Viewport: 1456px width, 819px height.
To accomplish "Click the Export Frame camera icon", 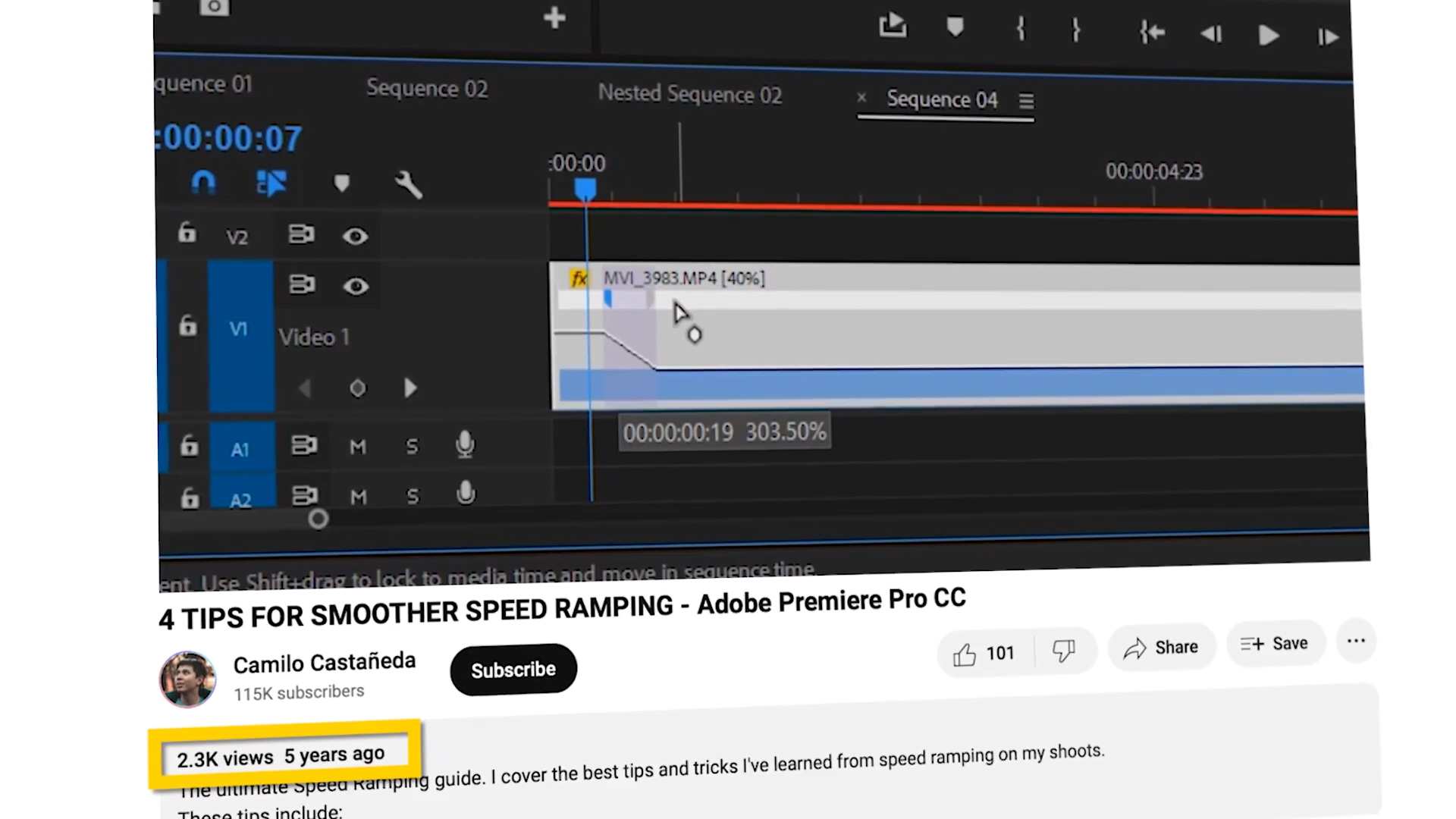I will pyautogui.click(x=214, y=8).
